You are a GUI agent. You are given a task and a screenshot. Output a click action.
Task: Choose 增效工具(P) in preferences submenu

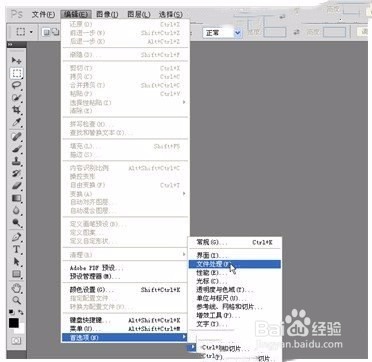[x=235, y=315]
